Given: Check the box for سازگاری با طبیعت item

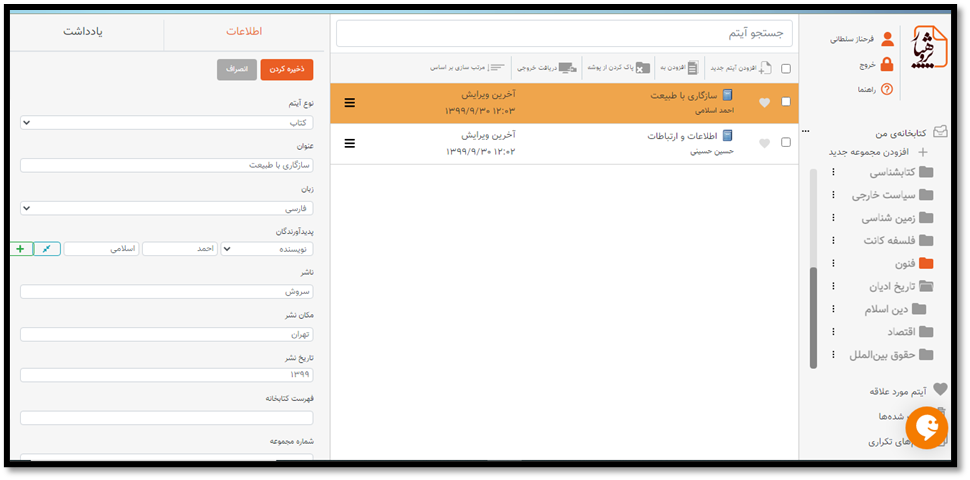Looking at the screenshot, I should click(x=786, y=102).
